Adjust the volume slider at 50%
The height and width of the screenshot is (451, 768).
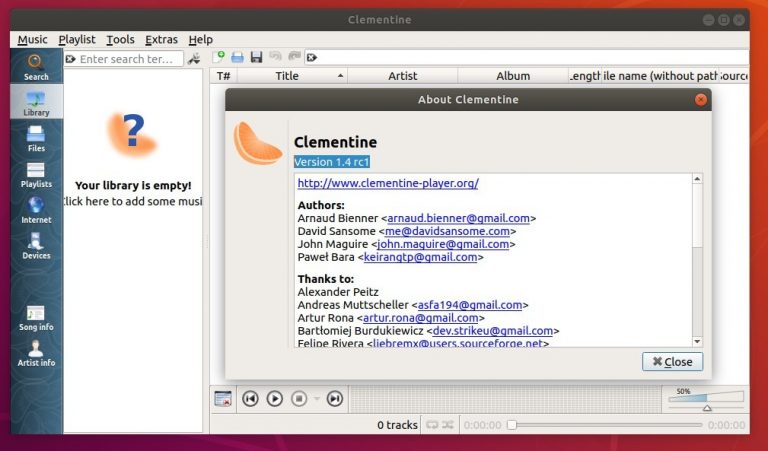706,400
